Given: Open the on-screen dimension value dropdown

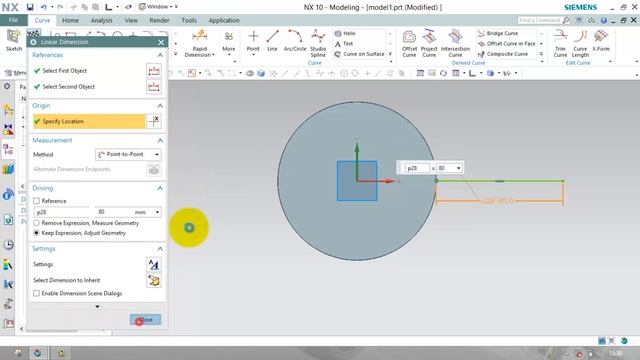Looking at the screenshot, I should [x=459, y=168].
